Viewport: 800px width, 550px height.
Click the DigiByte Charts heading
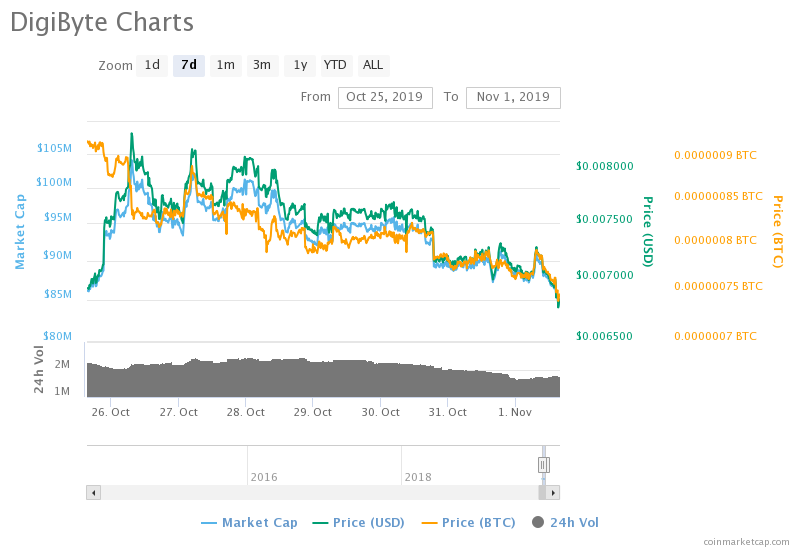(102, 23)
